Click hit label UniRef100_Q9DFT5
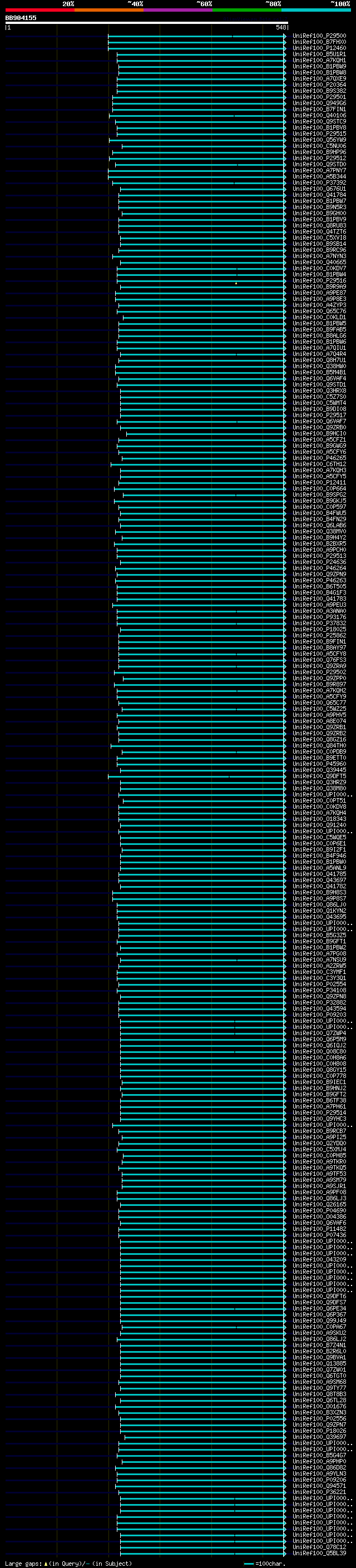 click(319, 776)
